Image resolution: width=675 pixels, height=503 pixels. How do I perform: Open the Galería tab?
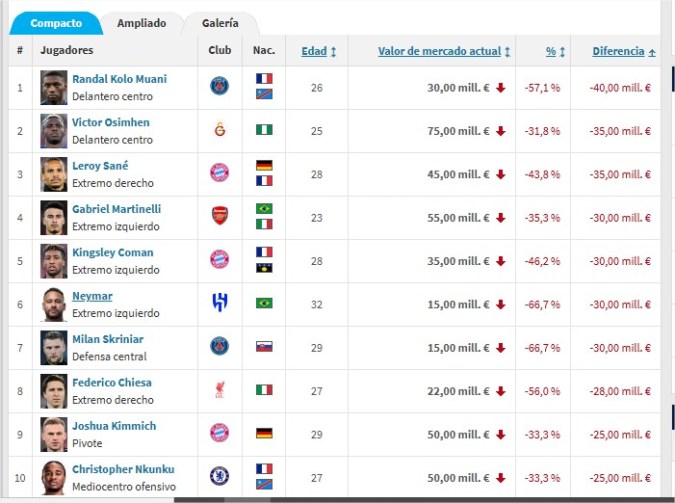click(220, 22)
